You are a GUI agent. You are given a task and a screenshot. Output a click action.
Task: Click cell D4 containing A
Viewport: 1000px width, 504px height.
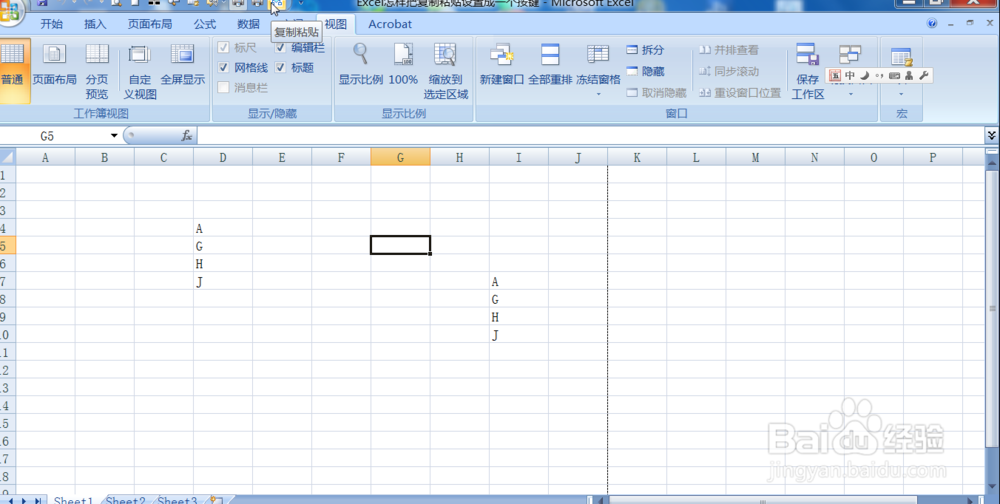223,228
